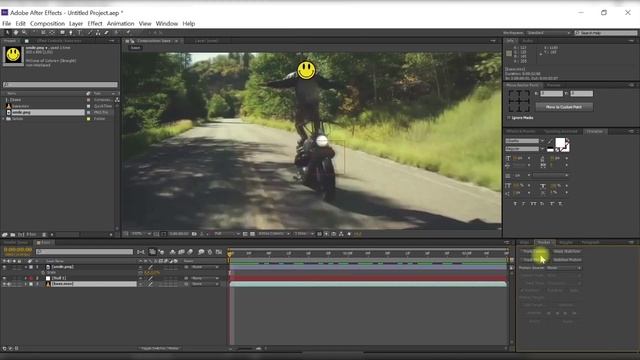The width and height of the screenshot is (640, 360).
Task: Click the Brainstorm icon in timeline header
Action: pyautogui.click(x=201, y=252)
